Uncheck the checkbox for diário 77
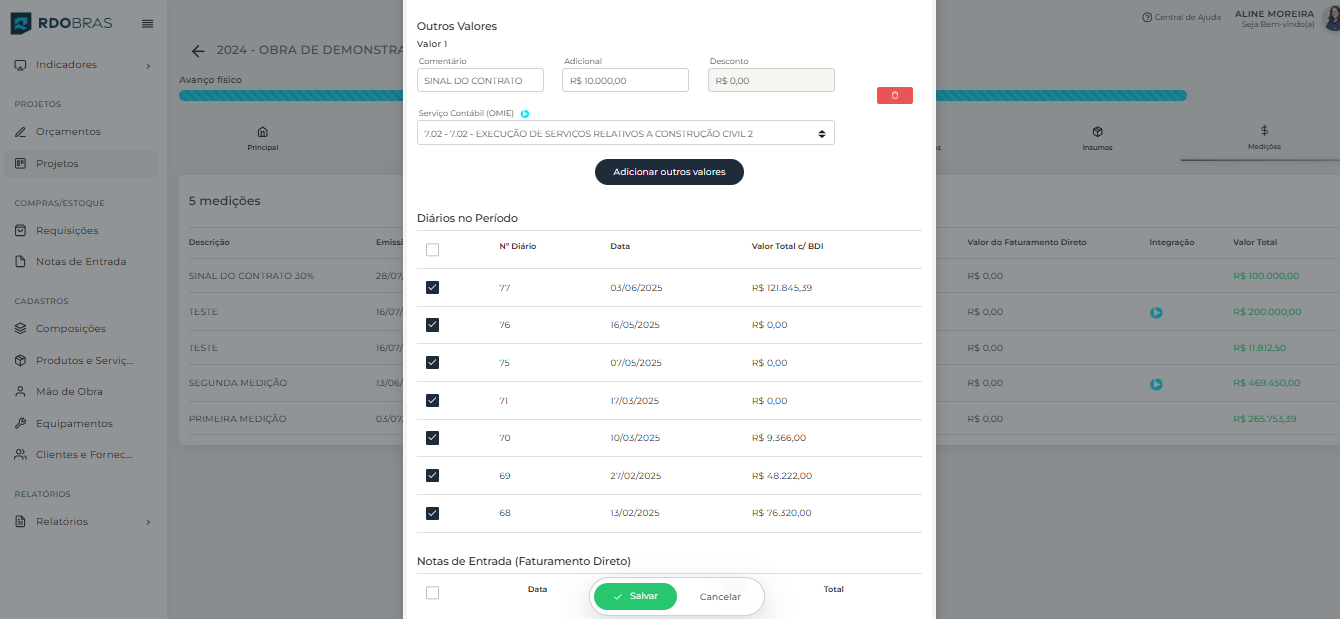1340x619 pixels. pos(432,288)
